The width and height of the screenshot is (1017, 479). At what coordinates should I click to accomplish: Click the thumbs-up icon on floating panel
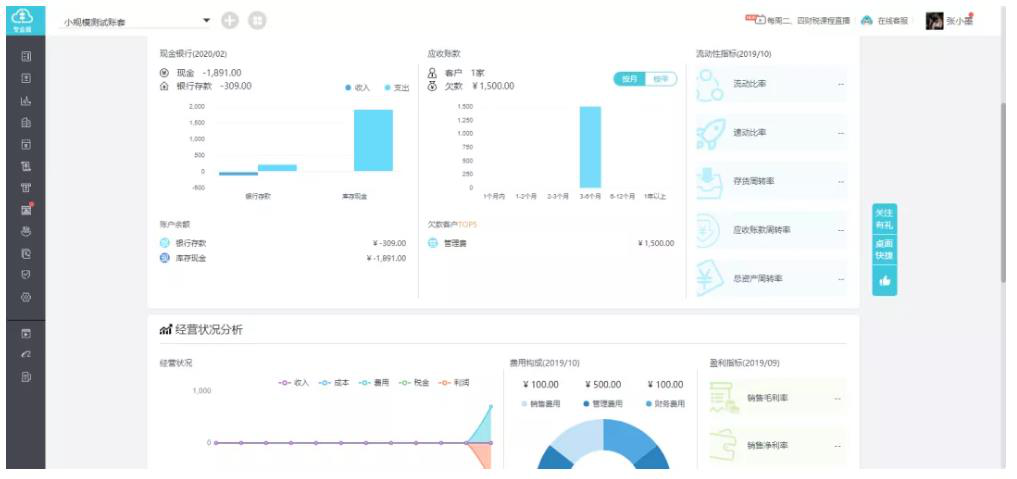point(885,281)
